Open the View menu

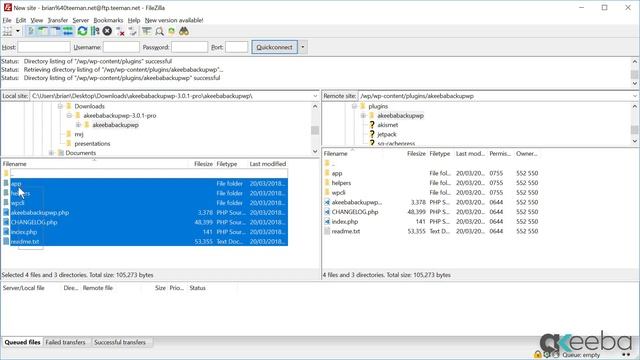point(37,20)
